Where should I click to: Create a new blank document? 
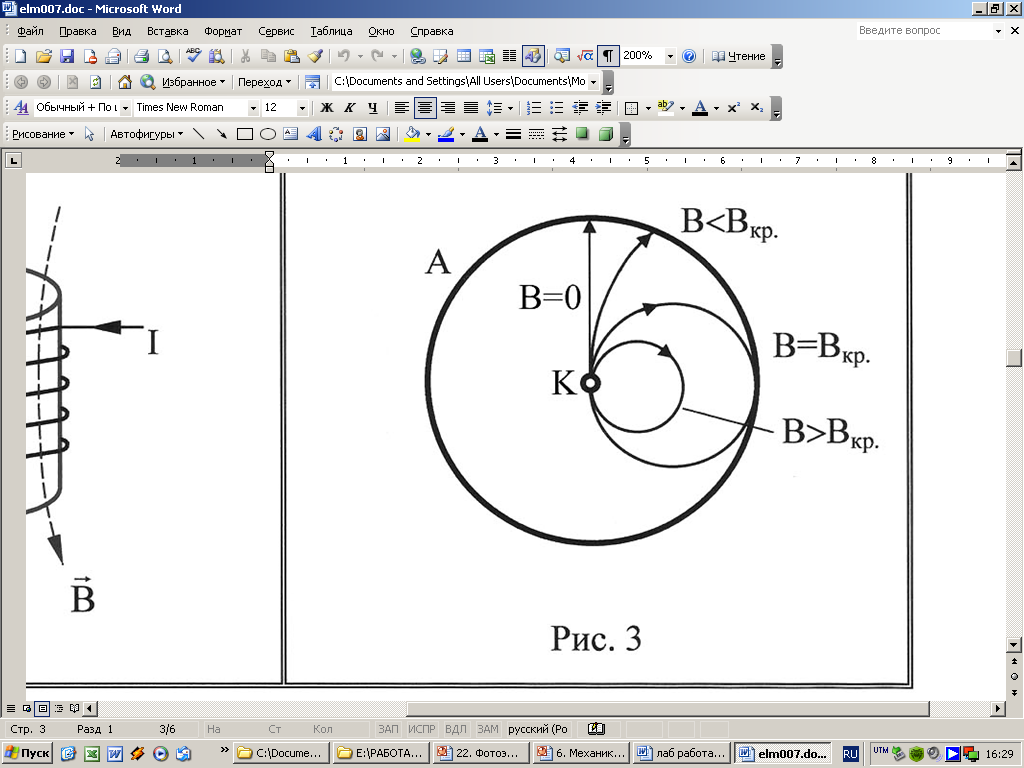20,56
